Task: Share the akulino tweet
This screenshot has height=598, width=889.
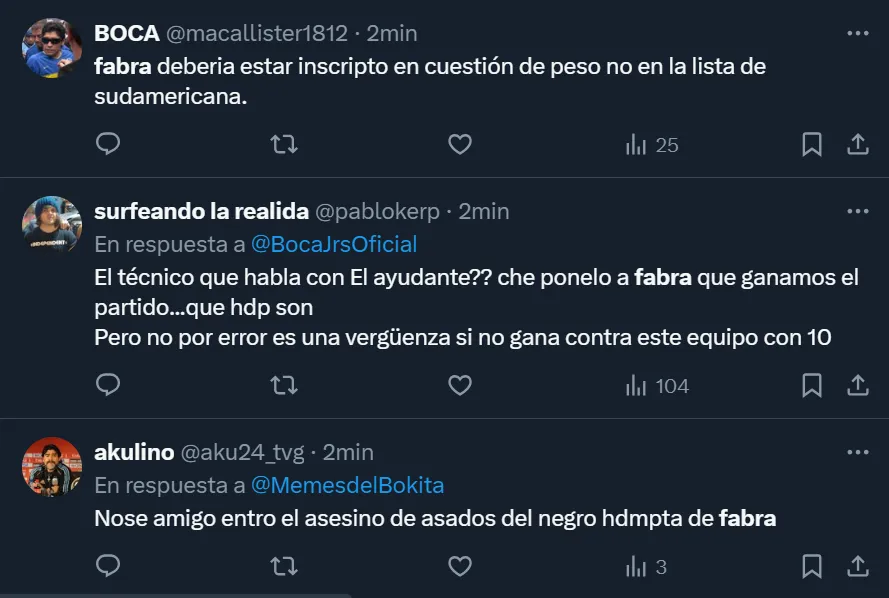Action: [858, 567]
